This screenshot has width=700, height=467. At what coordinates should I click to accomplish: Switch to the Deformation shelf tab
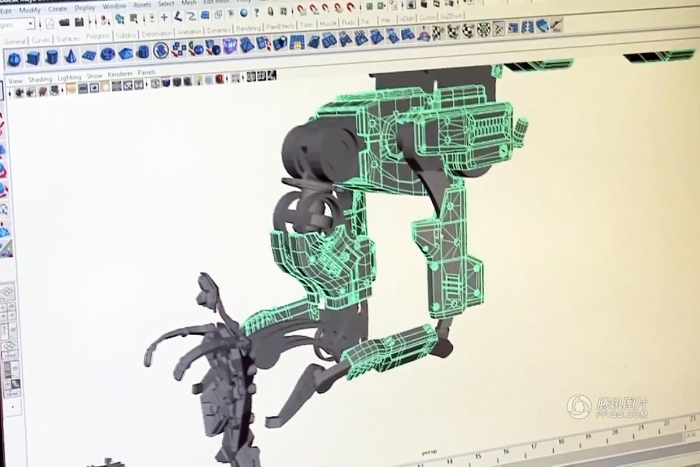point(157,33)
